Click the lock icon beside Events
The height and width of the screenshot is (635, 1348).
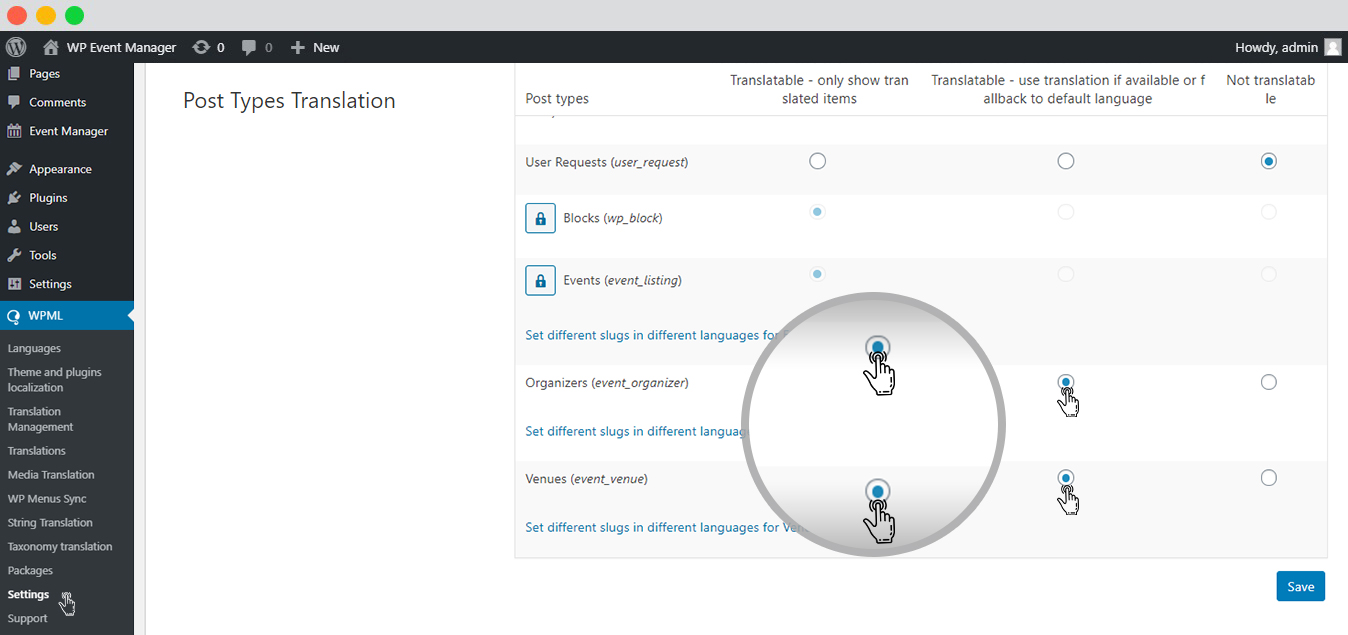point(540,281)
